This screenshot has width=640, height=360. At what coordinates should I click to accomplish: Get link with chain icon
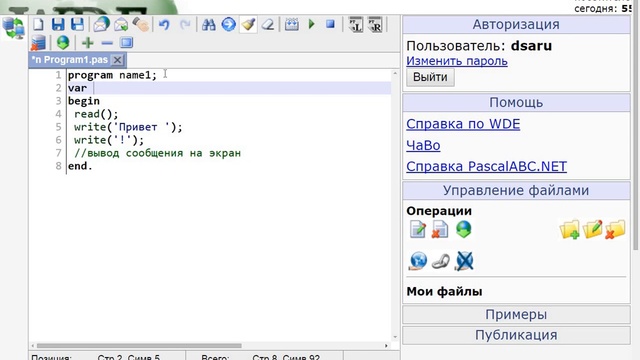click(x=441, y=261)
